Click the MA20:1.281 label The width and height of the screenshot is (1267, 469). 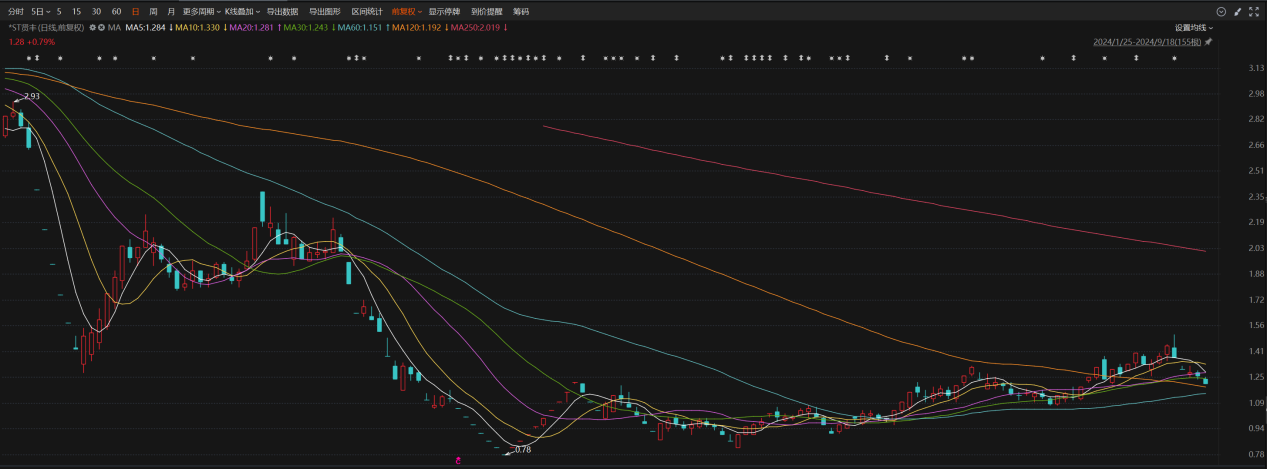[x=252, y=28]
